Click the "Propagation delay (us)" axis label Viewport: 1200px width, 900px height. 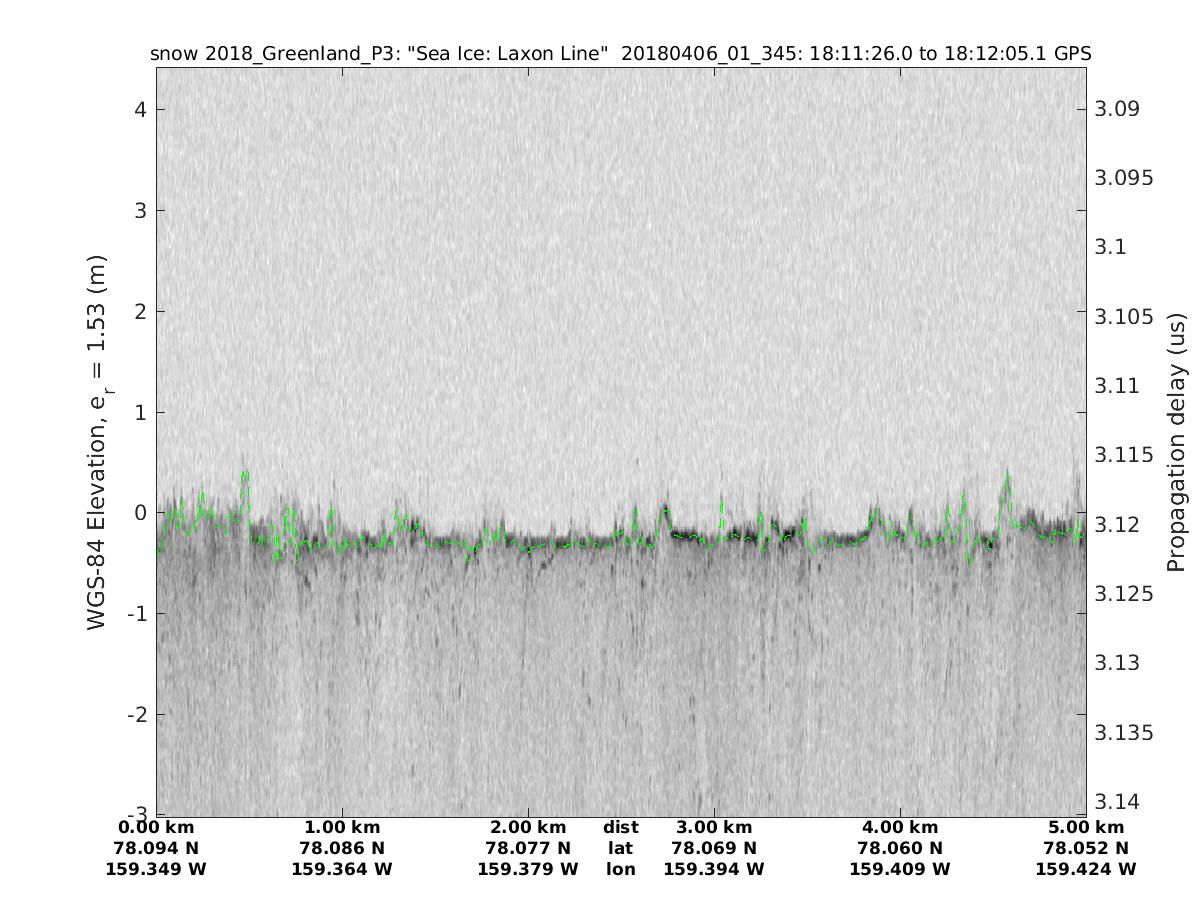(x=1175, y=442)
